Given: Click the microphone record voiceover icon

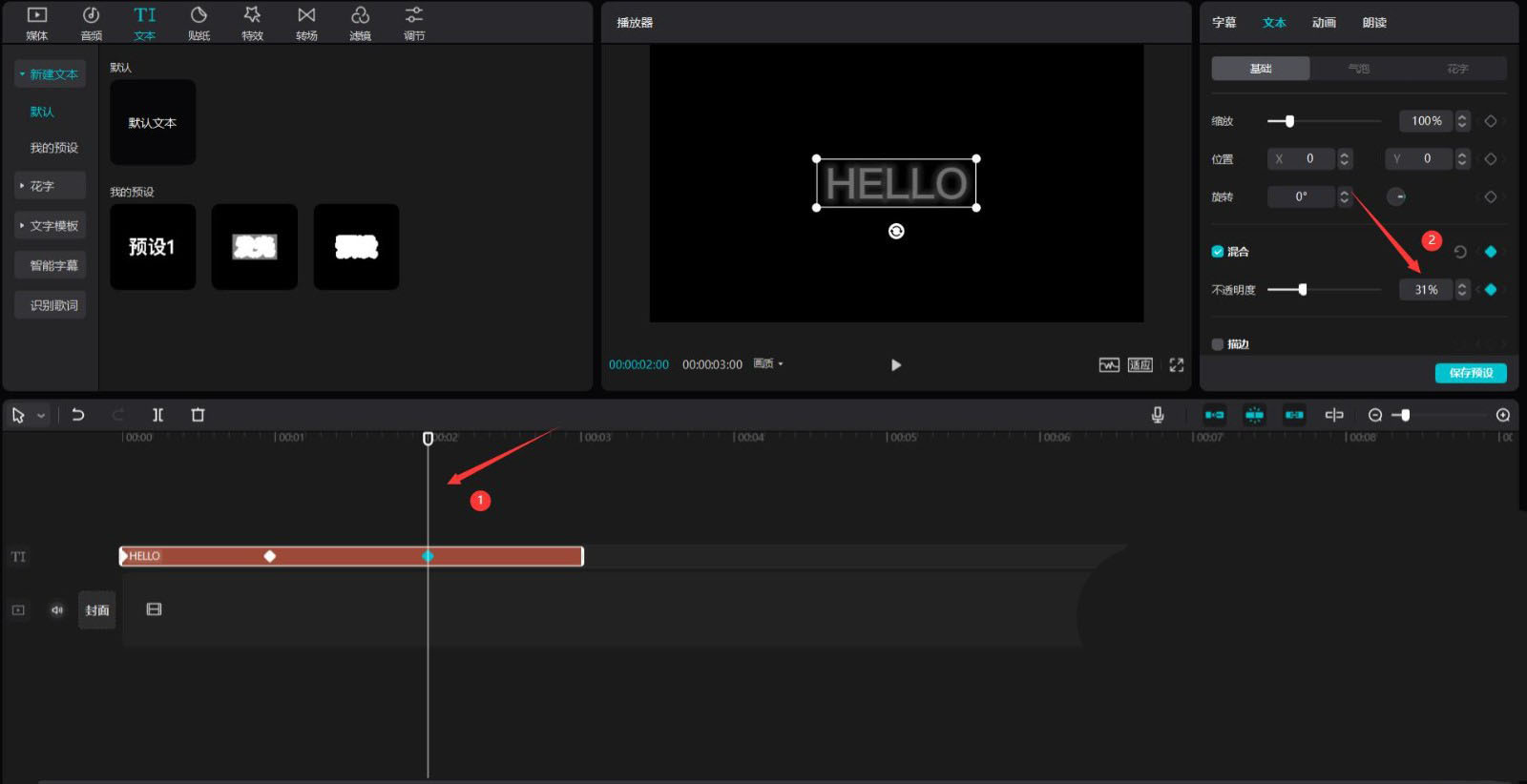Looking at the screenshot, I should click(1157, 415).
